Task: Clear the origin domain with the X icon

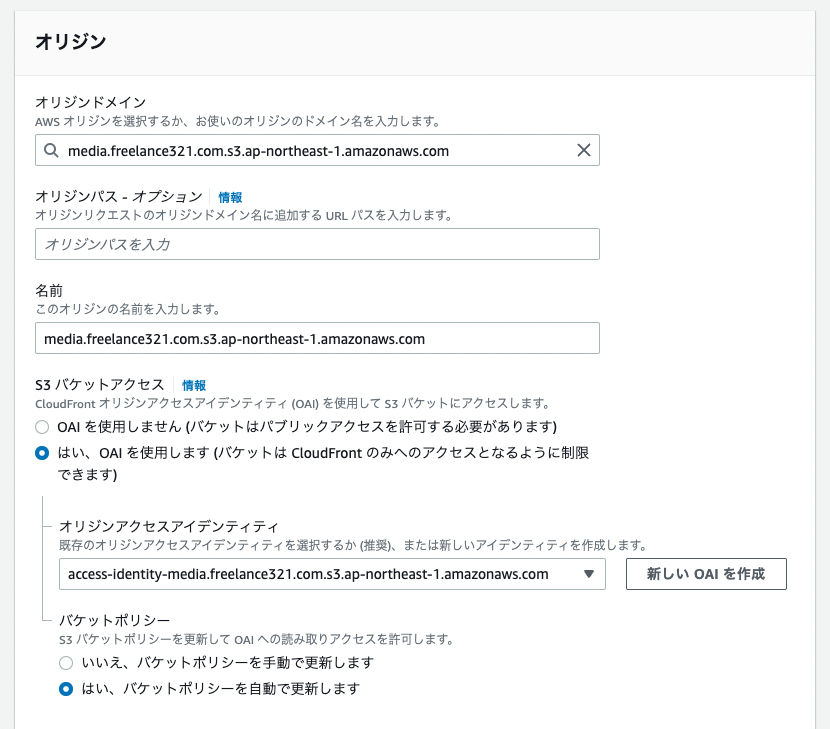Action: (x=583, y=150)
